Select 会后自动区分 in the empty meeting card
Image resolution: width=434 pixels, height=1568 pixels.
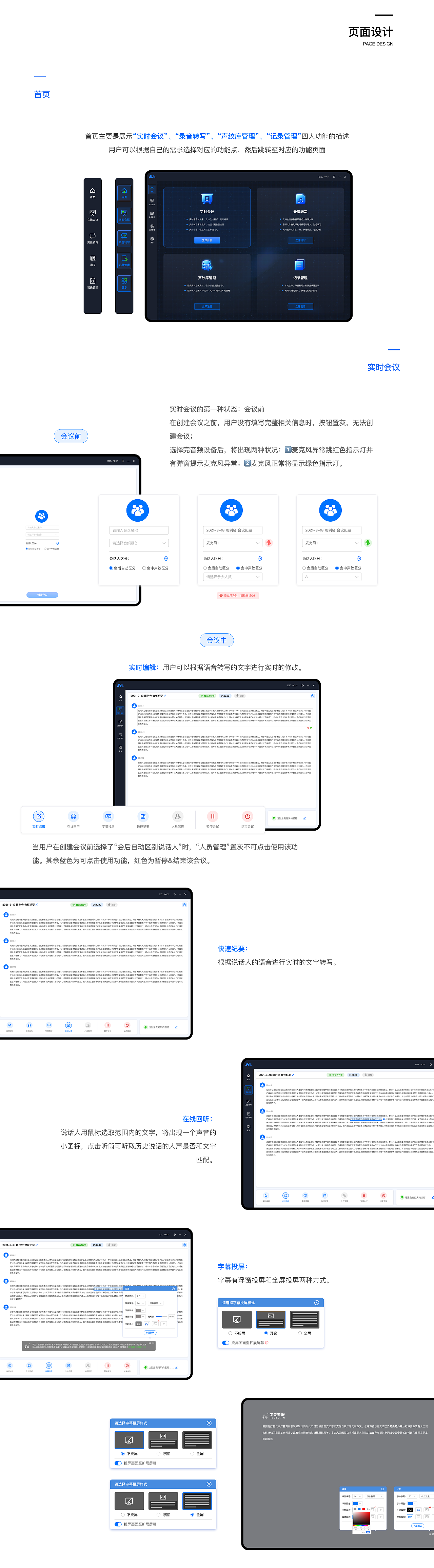pos(122,568)
